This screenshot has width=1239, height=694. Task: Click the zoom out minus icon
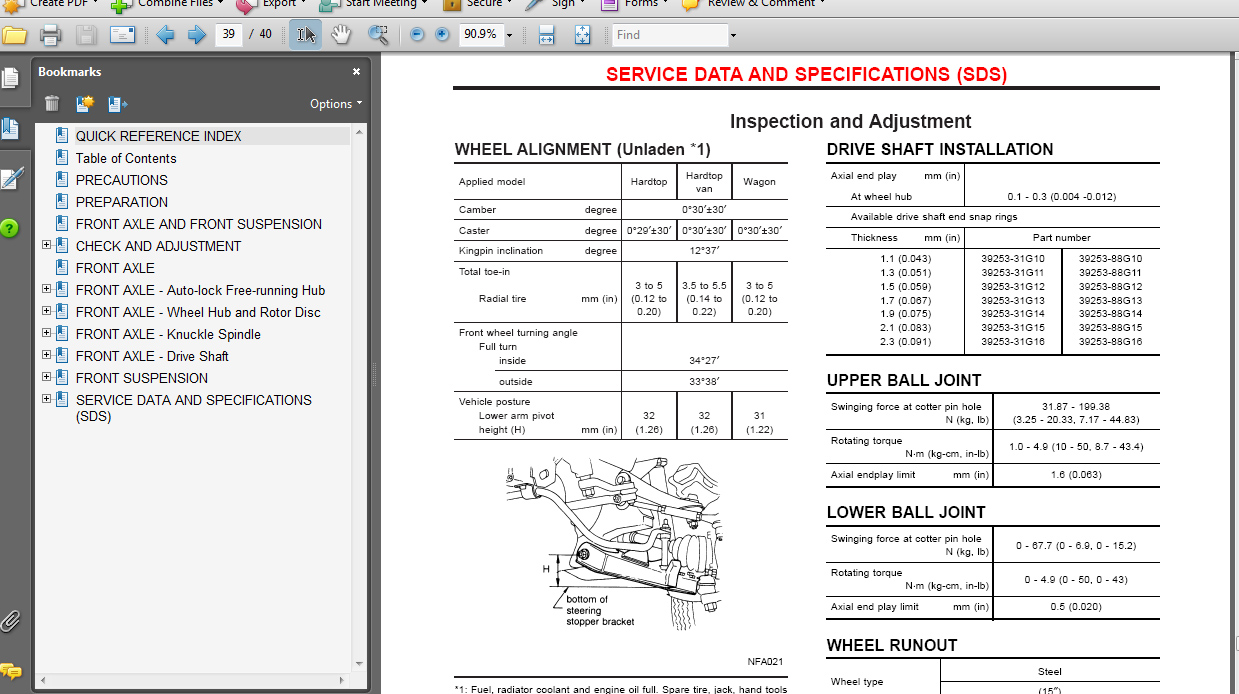417,35
